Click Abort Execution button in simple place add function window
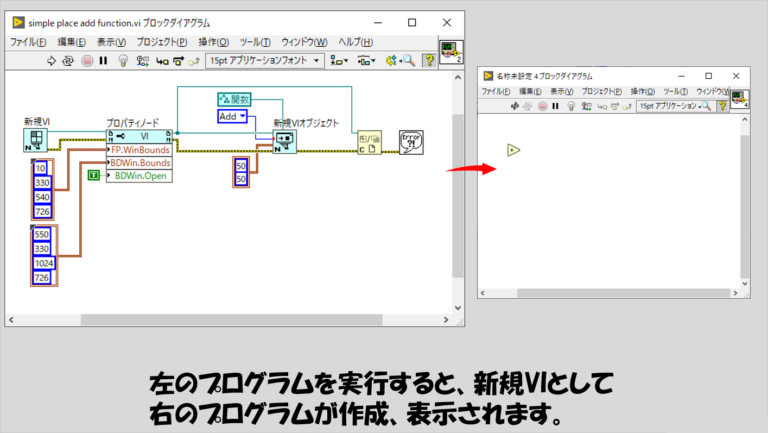 click(87, 61)
